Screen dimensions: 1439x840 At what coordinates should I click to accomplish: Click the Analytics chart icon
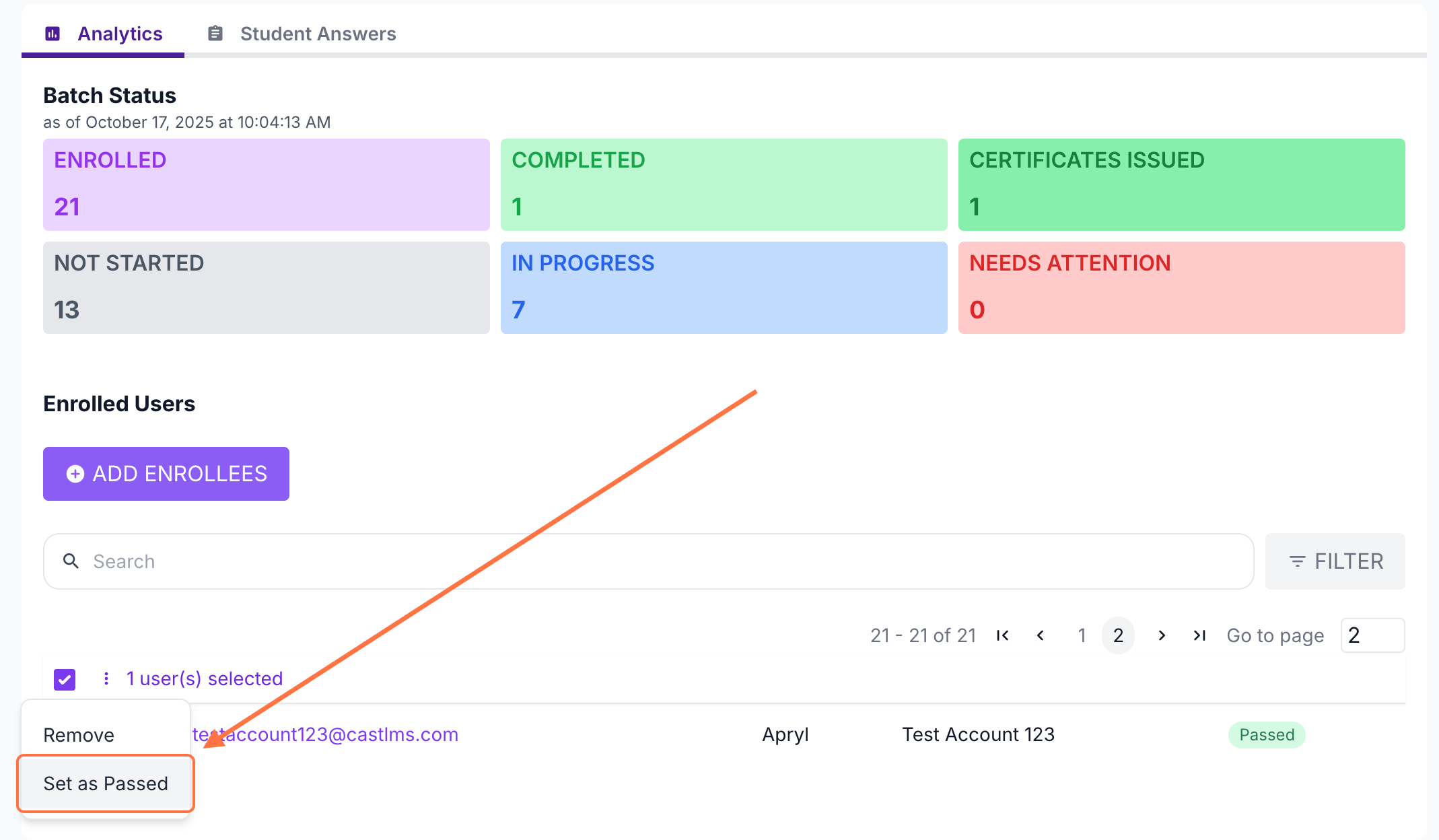coord(52,34)
